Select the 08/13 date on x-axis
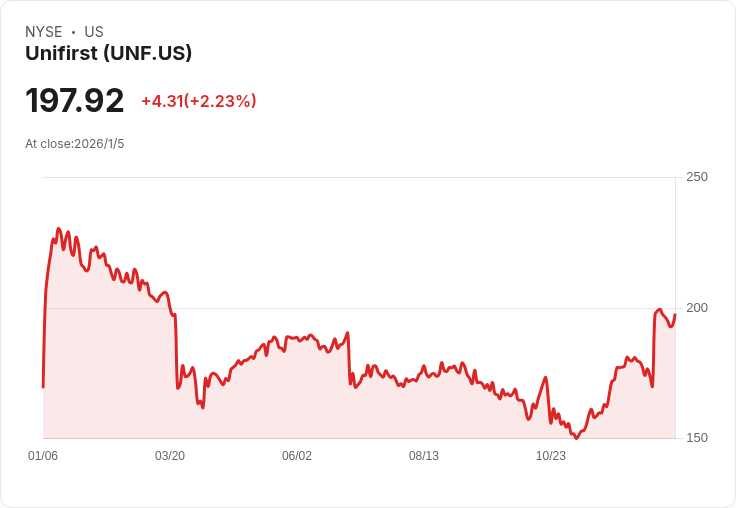Viewport: 736px width, 508px height. pyautogui.click(x=424, y=456)
